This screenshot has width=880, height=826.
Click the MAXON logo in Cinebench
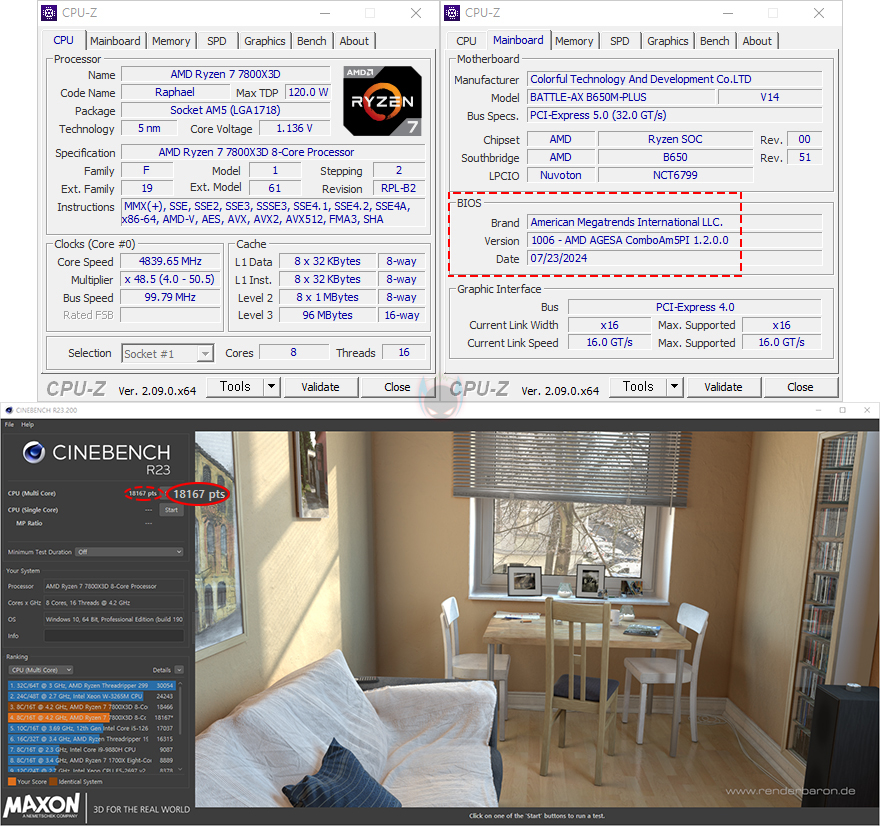pyautogui.click(x=42, y=805)
